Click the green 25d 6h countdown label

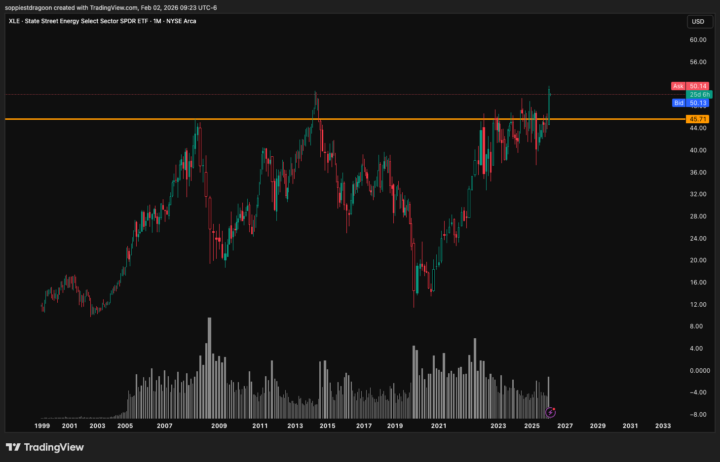[699, 95]
